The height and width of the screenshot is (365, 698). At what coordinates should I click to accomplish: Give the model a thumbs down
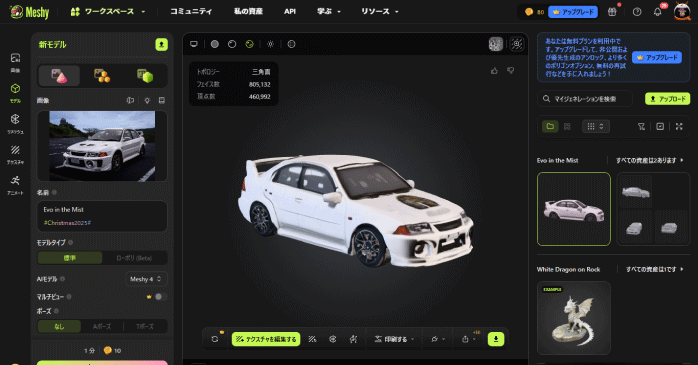pos(511,71)
